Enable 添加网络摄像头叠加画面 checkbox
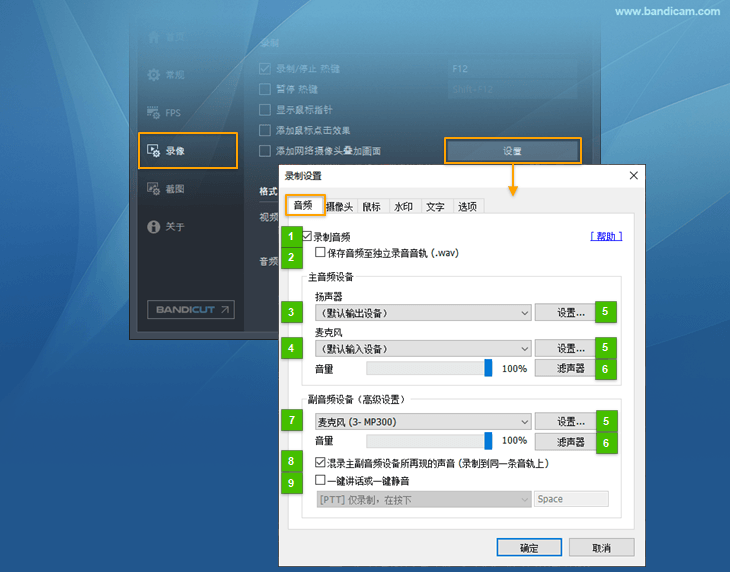The width and height of the screenshot is (730, 572). coord(265,151)
